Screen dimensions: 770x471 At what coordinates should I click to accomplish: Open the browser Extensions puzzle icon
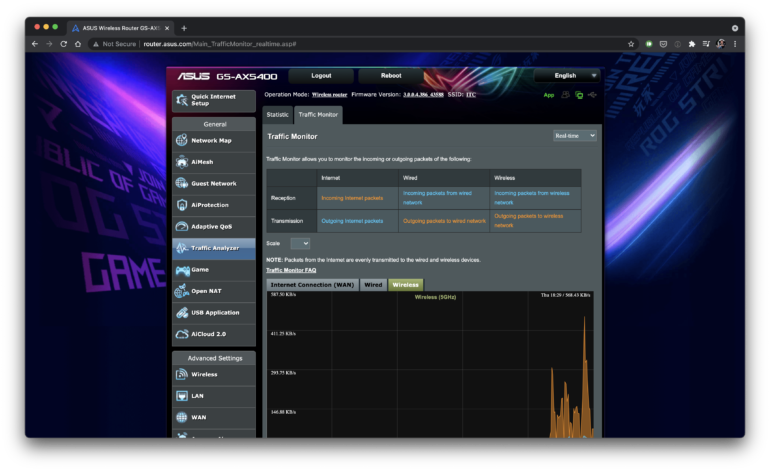(691, 44)
